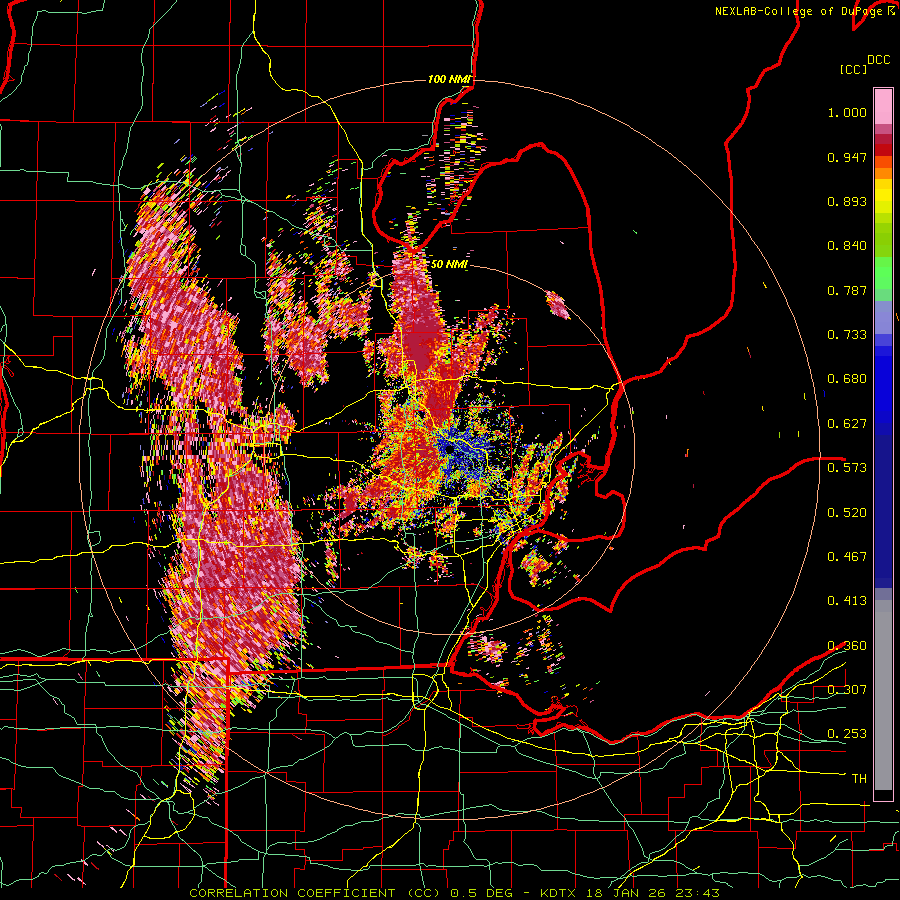Click the DCC product label

[878, 60]
